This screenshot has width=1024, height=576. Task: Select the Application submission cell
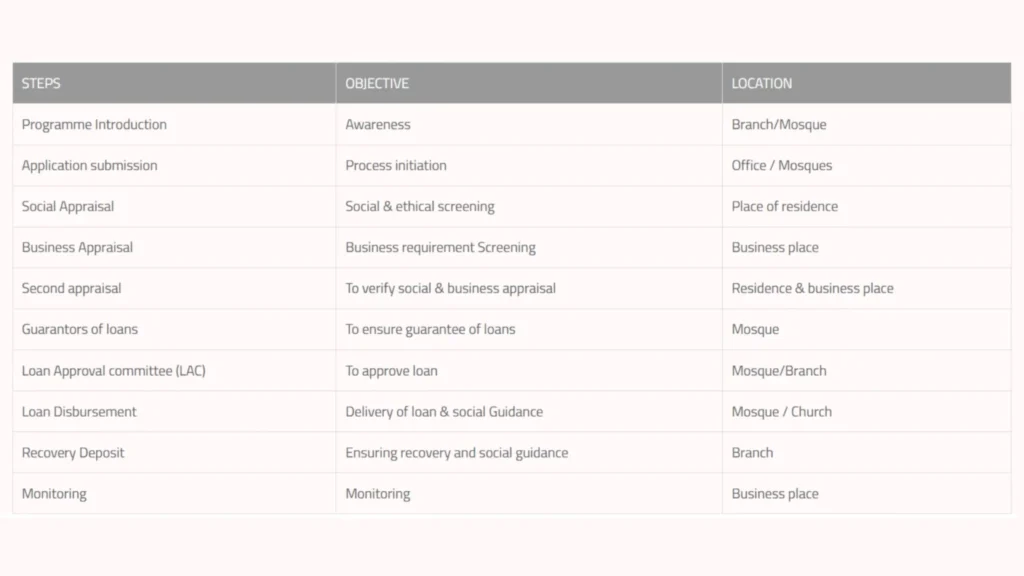pos(89,165)
